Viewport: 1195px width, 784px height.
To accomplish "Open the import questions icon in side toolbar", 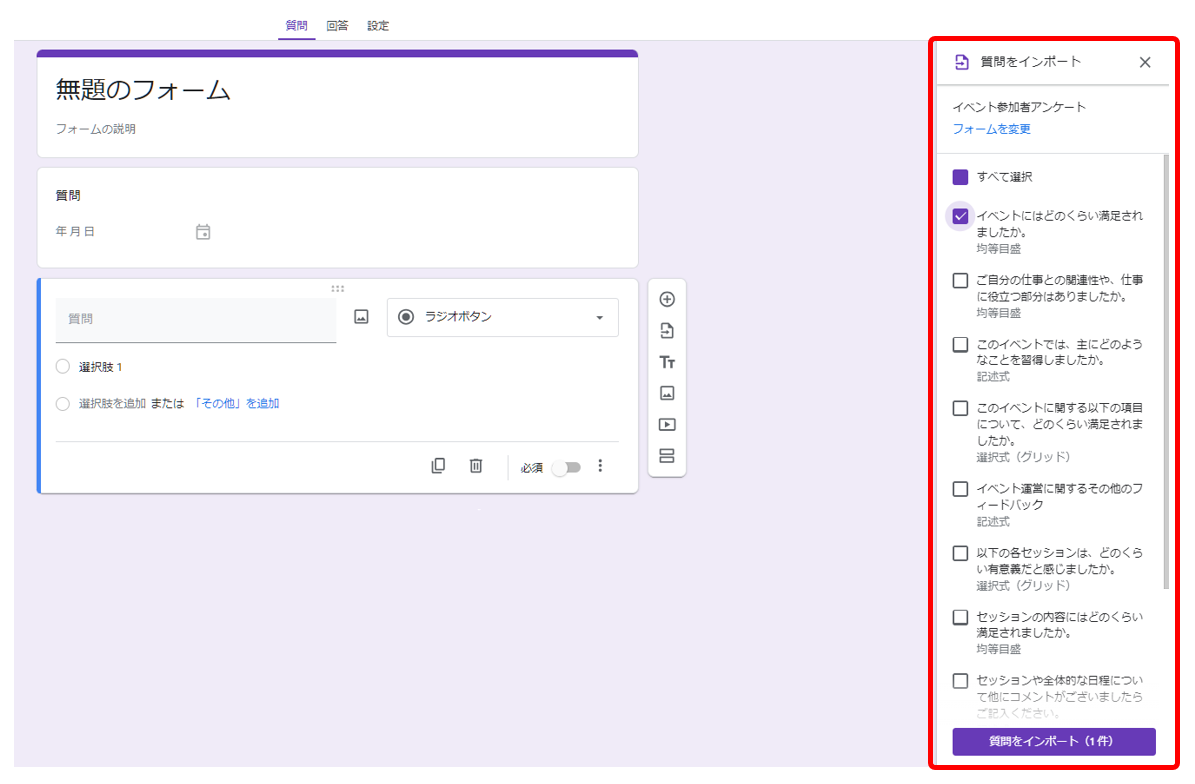I will pos(667,331).
